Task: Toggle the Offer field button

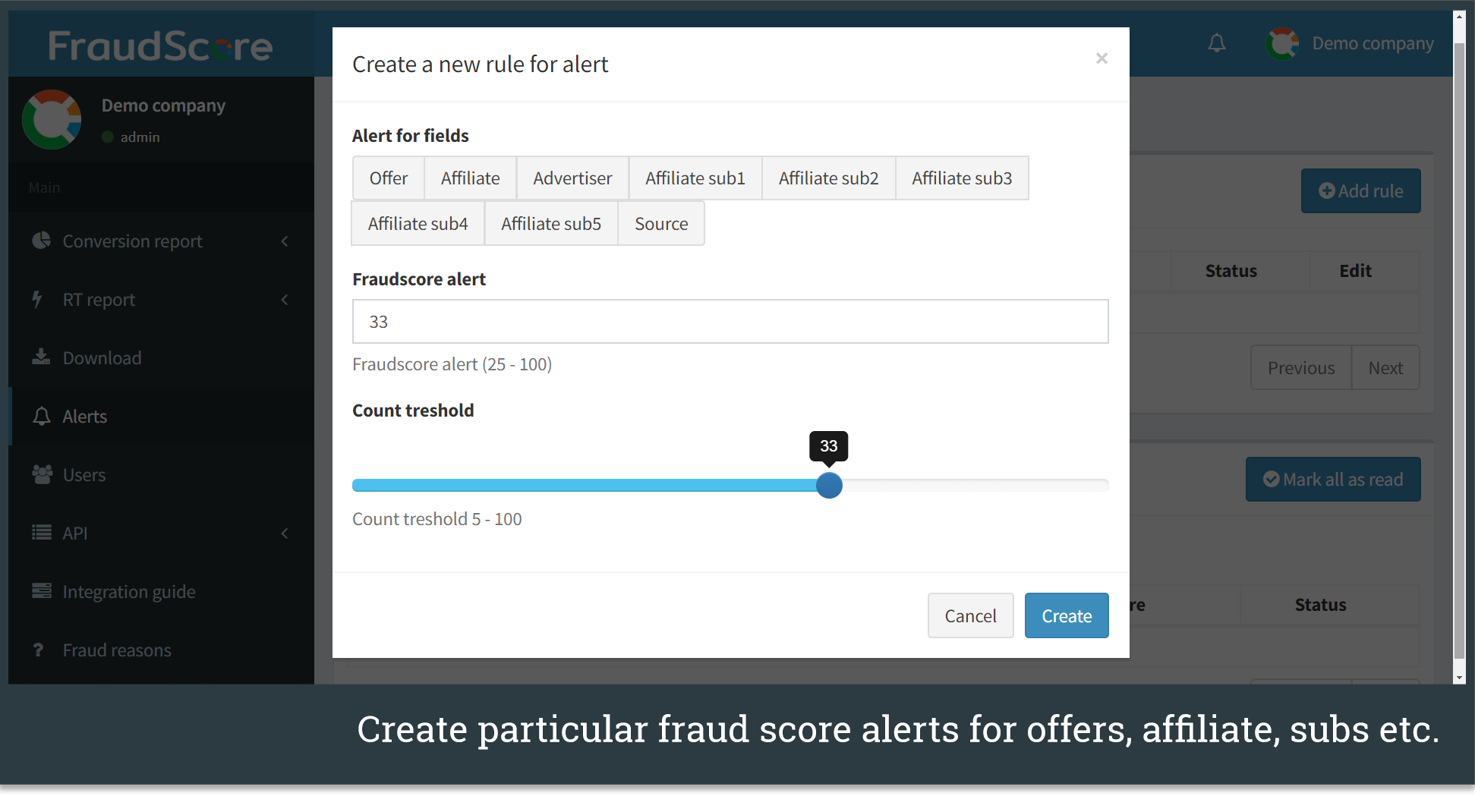Action: (x=388, y=178)
